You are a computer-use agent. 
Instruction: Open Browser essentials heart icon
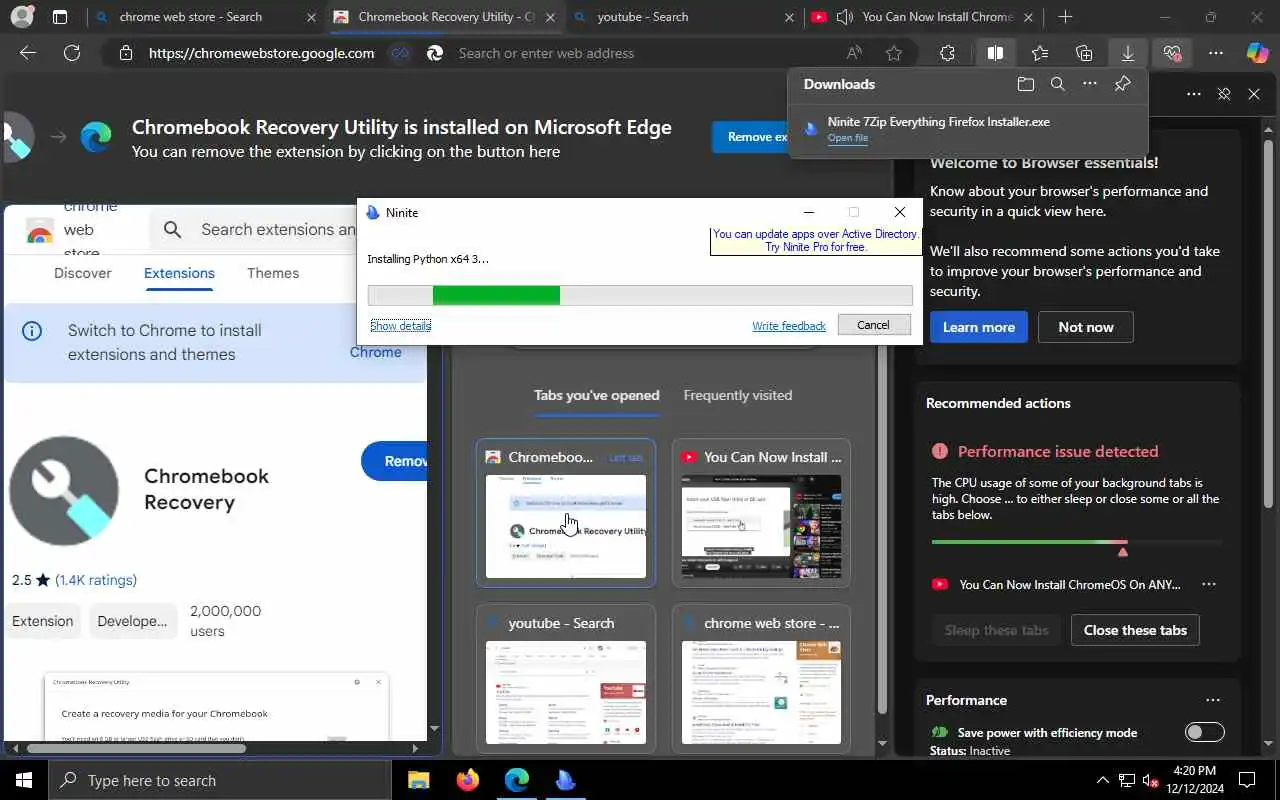1172,53
